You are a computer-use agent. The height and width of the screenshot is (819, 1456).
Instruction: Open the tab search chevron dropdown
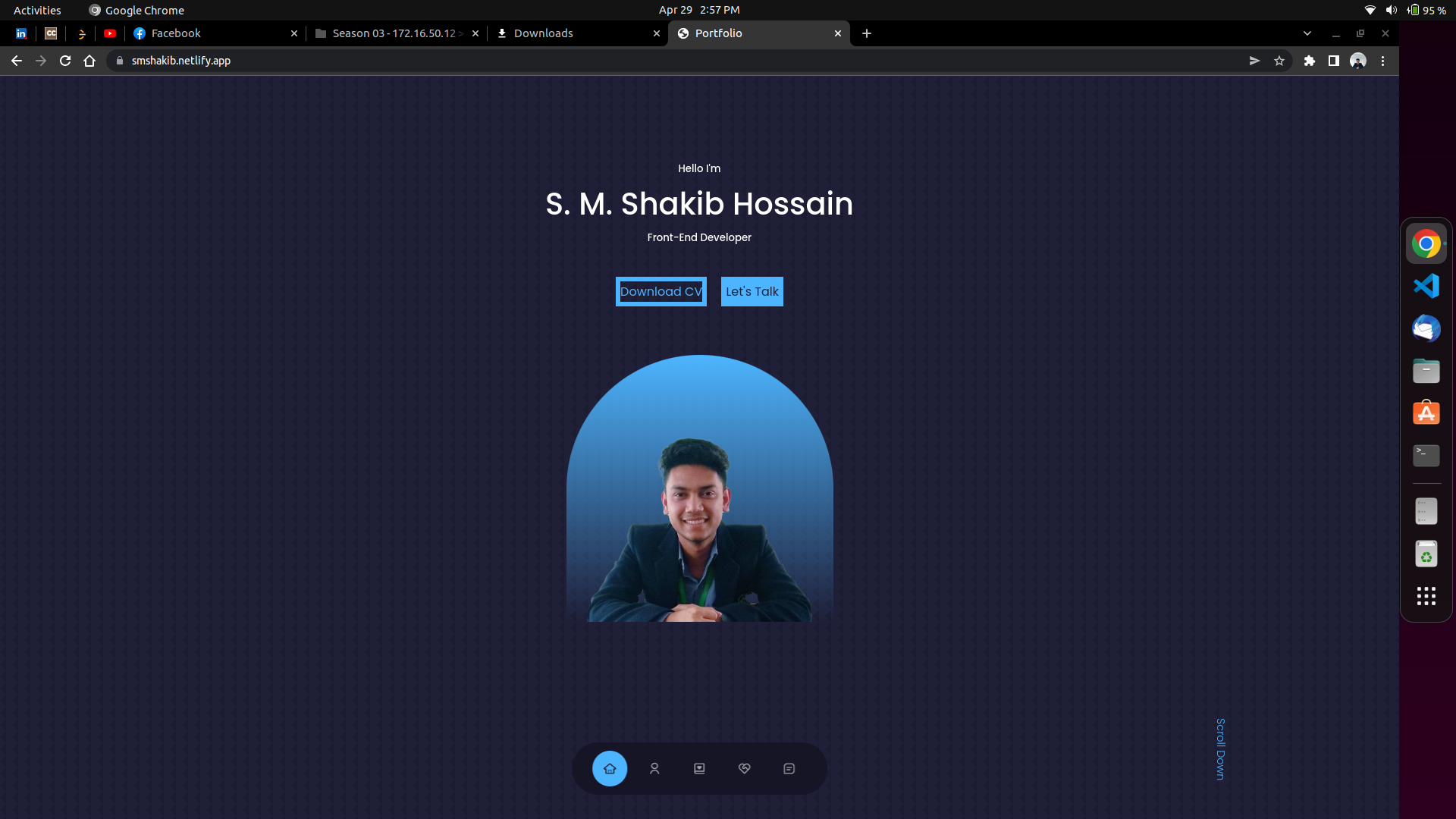click(1307, 33)
